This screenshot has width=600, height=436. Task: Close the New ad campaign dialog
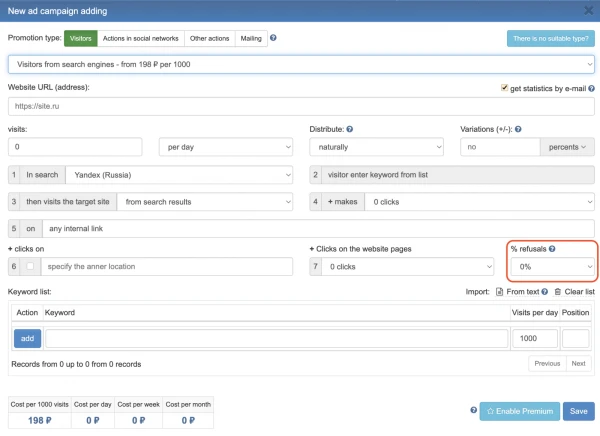click(x=589, y=10)
